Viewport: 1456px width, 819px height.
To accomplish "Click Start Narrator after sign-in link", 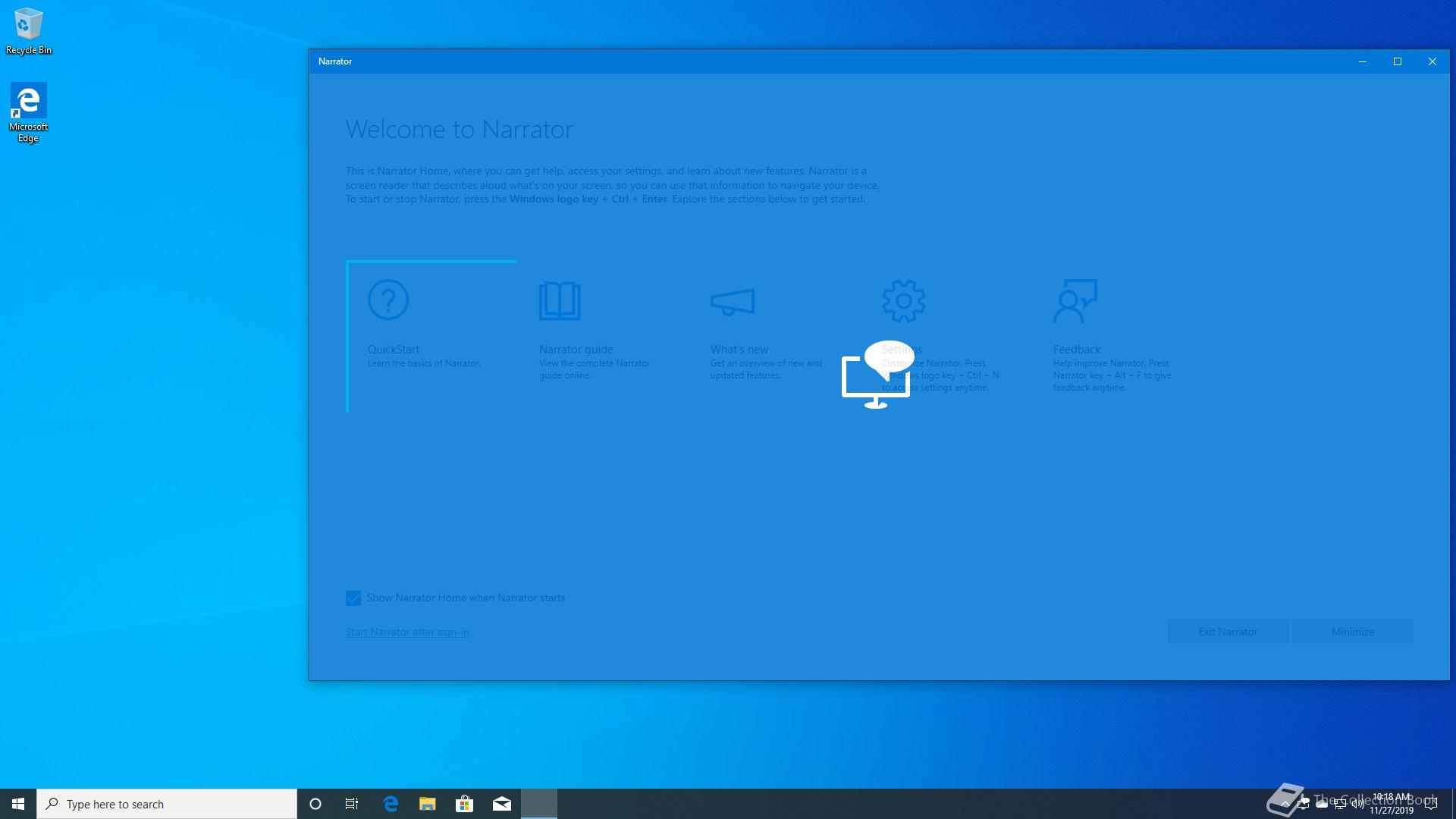I will coord(407,632).
